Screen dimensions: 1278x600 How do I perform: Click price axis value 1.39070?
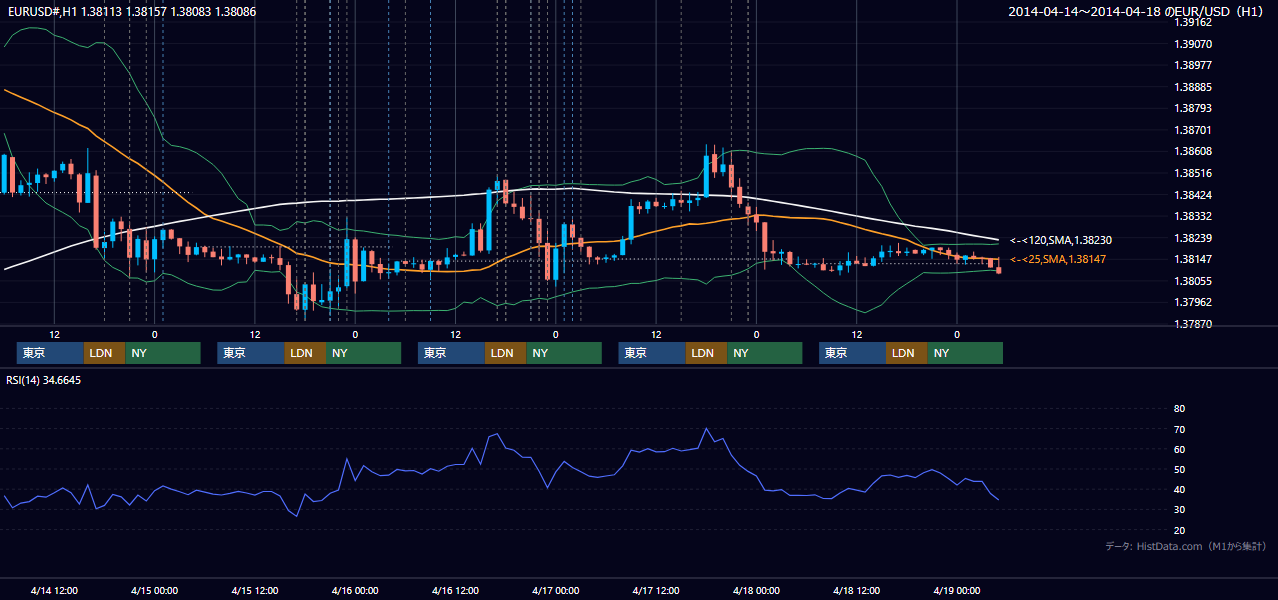click(1193, 44)
